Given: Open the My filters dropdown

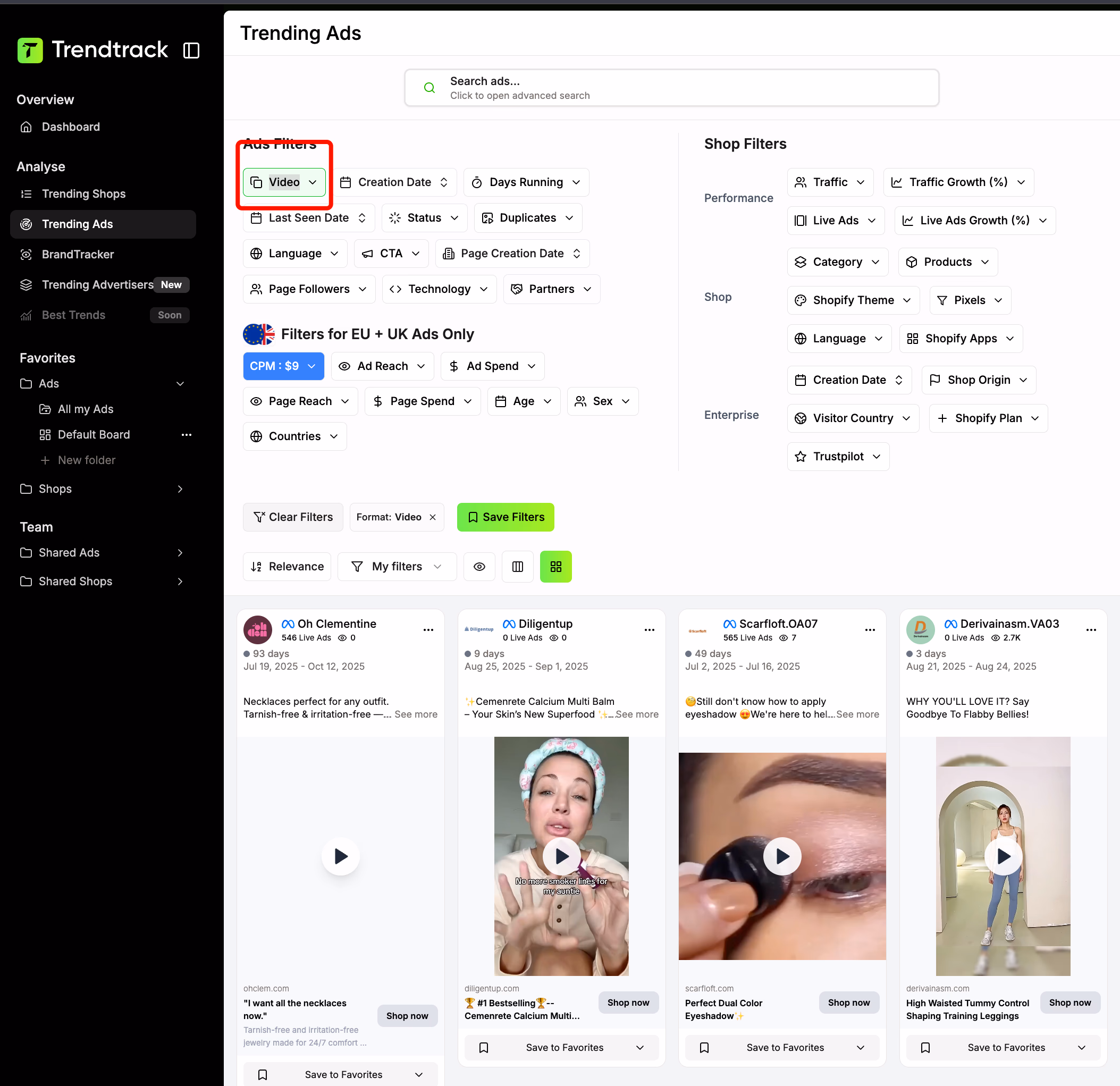Looking at the screenshot, I should [x=397, y=567].
